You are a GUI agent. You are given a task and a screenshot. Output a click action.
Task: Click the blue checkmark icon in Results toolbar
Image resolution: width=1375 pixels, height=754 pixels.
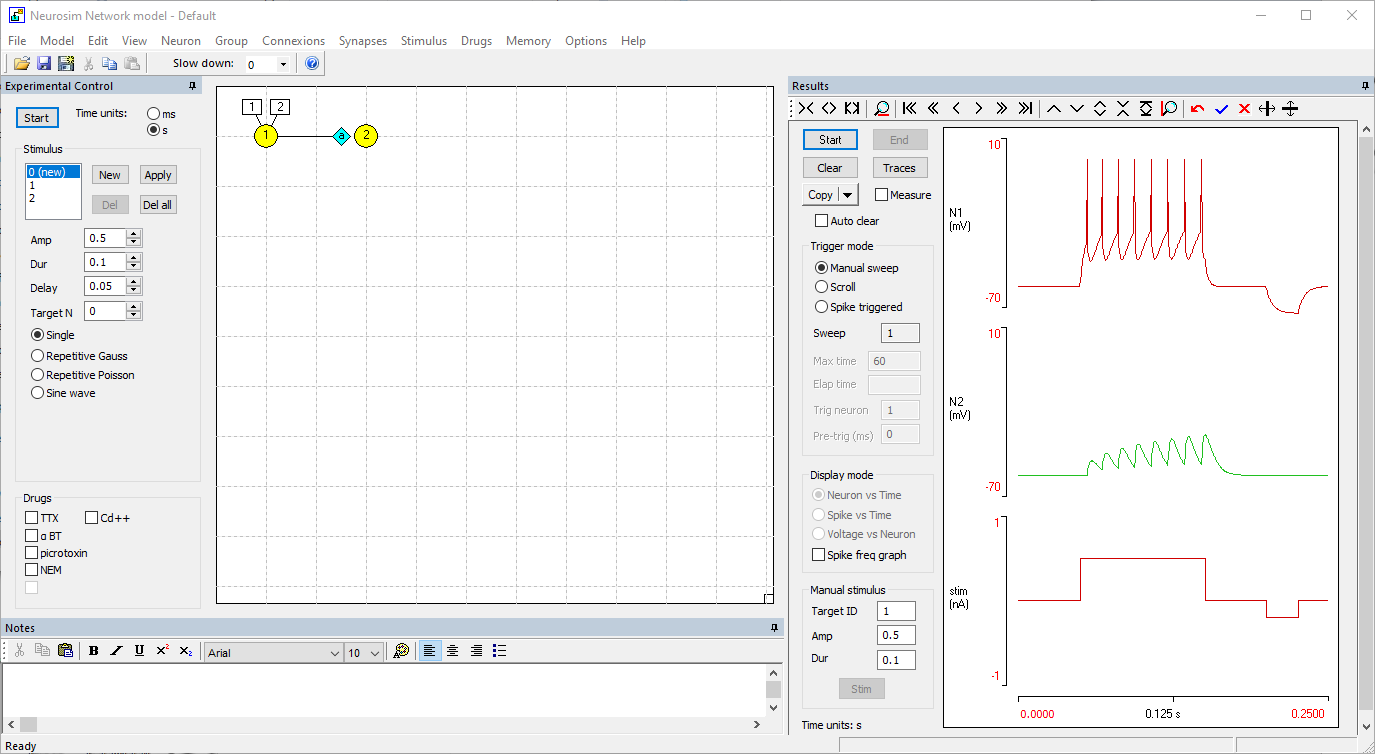(x=1221, y=109)
